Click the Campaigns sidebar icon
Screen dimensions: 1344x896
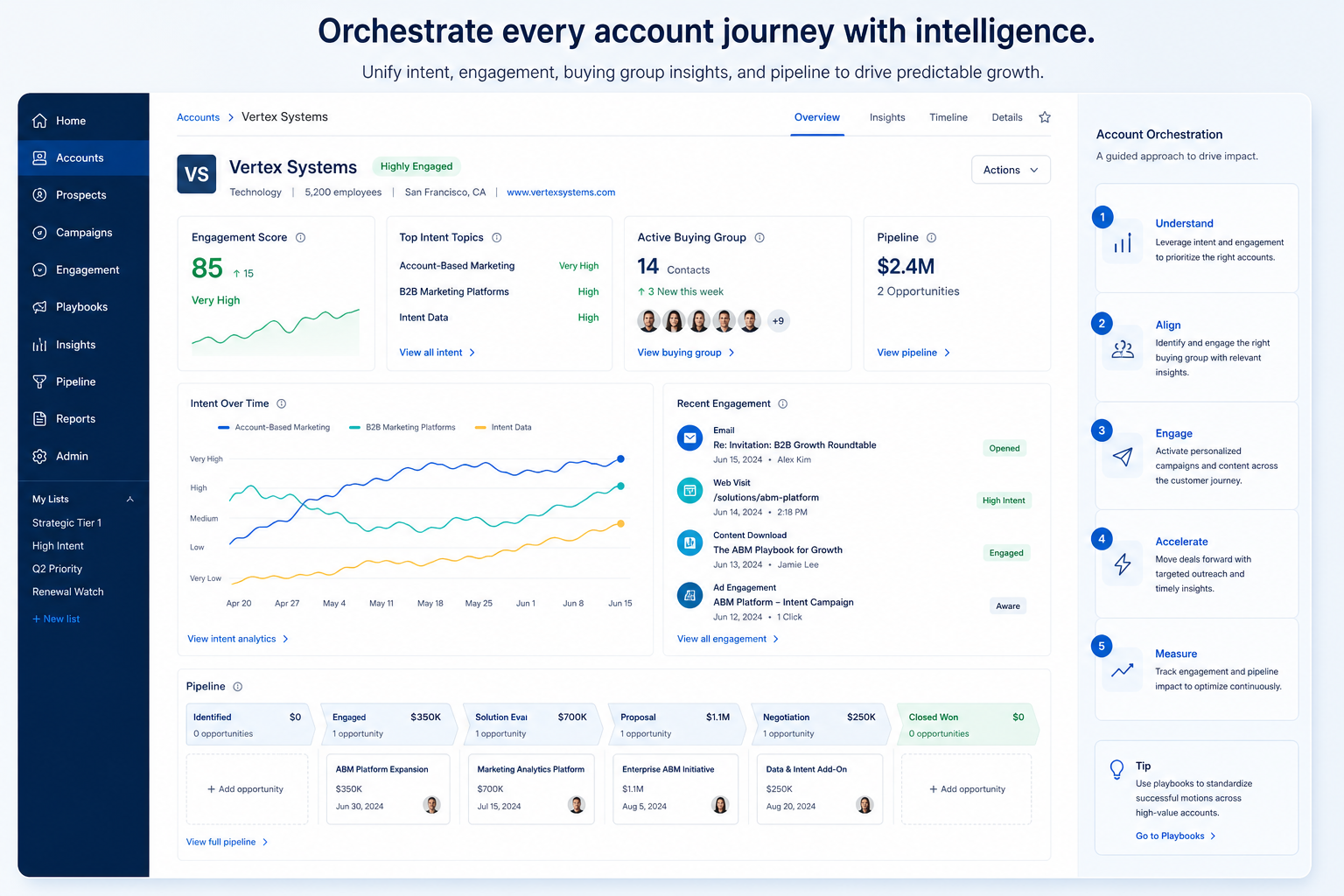tap(39, 233)
